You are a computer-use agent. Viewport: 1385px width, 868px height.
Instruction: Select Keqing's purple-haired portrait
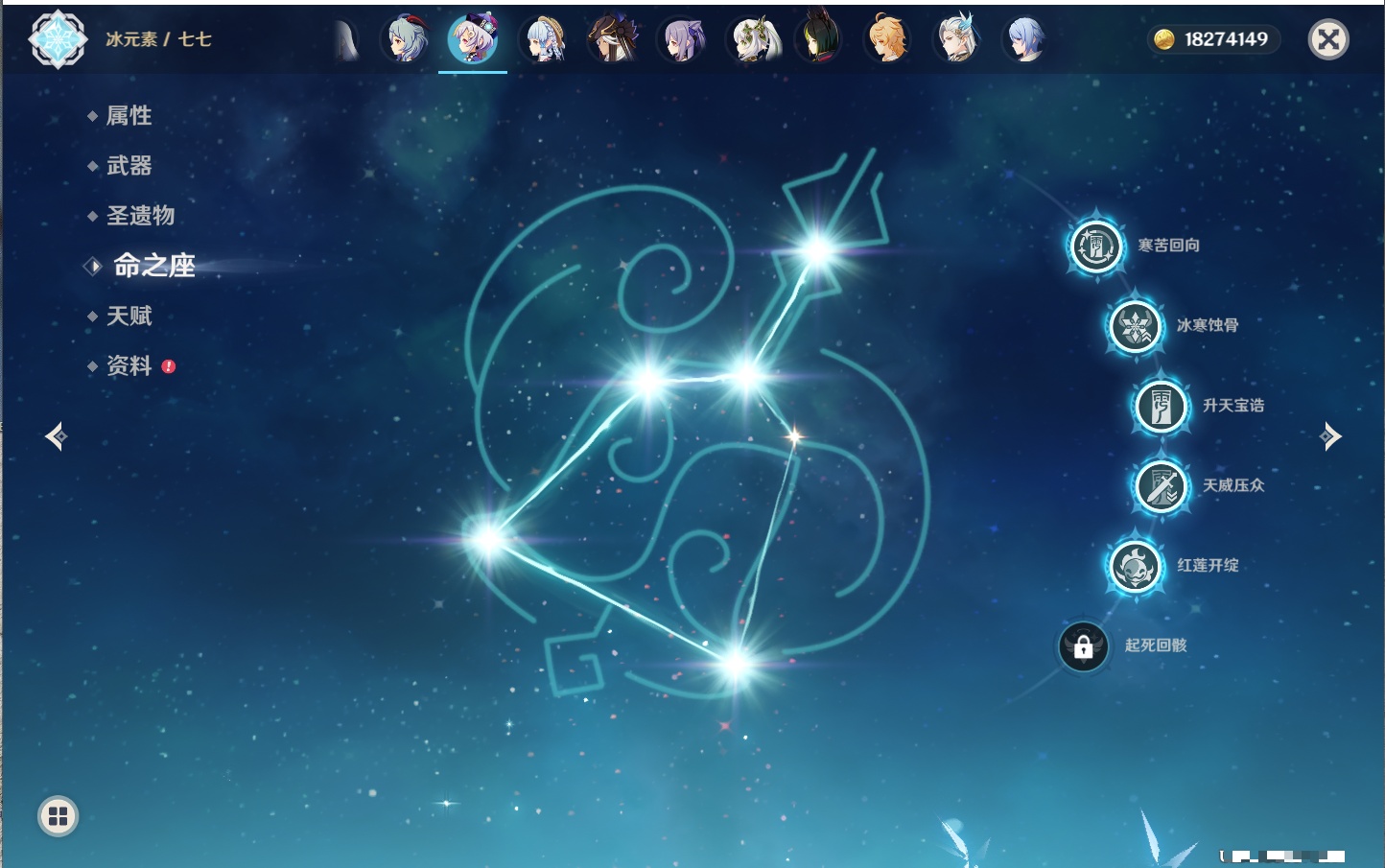(x=682, y=39)
